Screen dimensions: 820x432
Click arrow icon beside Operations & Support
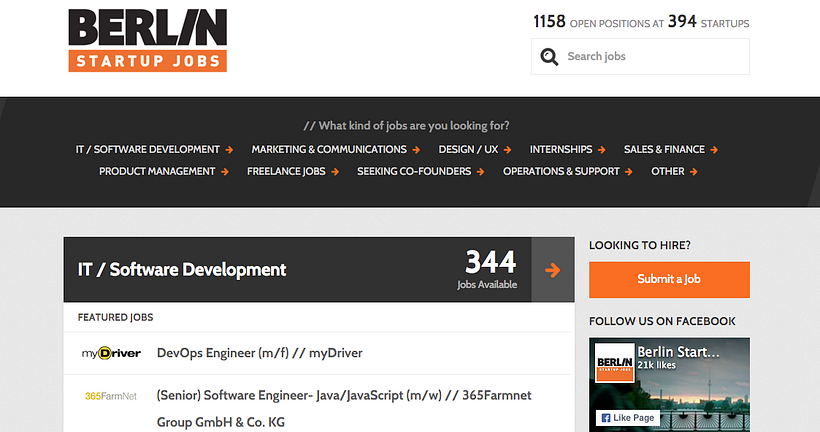[x=629, y=172]
